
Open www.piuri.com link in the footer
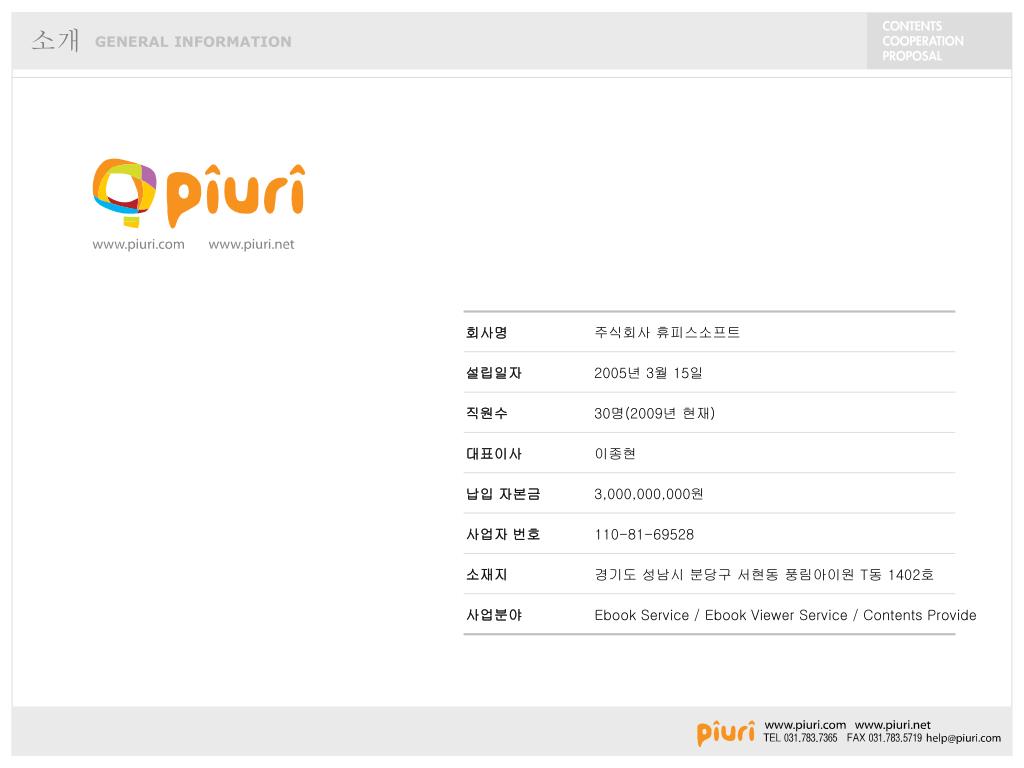pyautogui.click(x=805, y=725)
